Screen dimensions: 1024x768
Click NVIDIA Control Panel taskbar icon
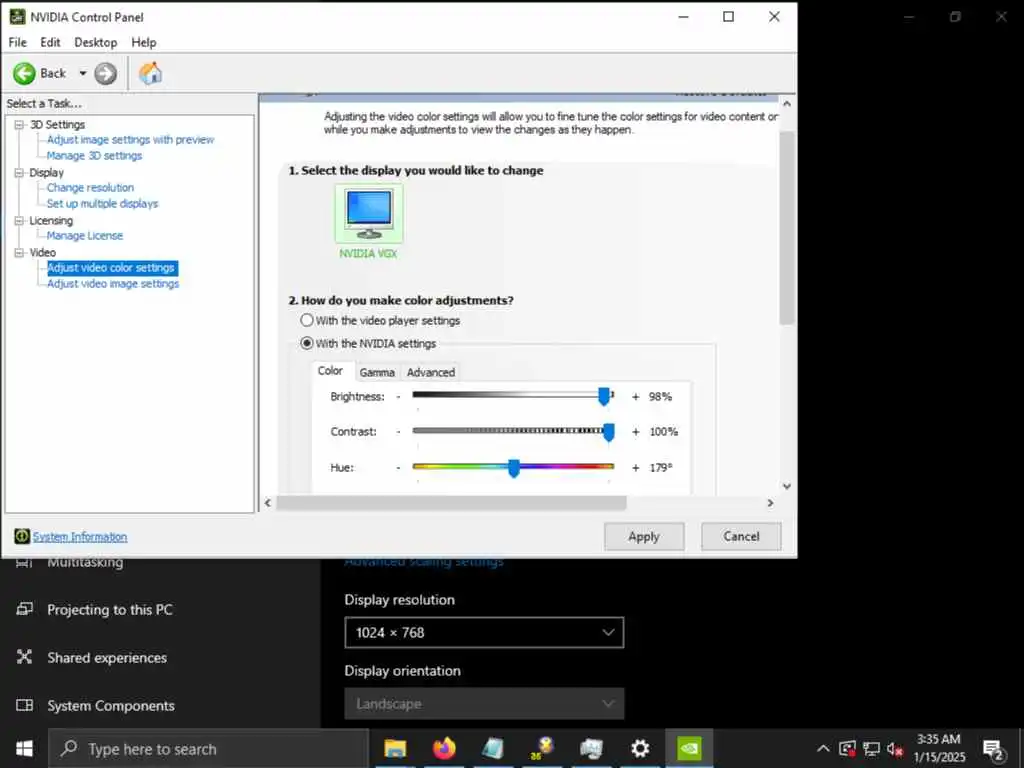(x=689, y=748)
